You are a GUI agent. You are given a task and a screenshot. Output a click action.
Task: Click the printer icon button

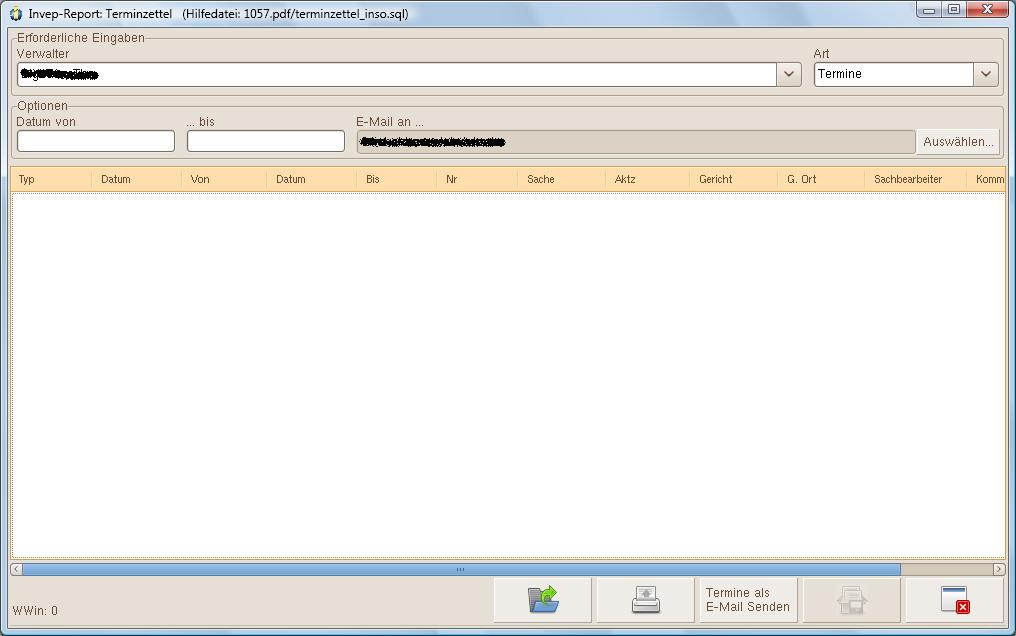645,600
